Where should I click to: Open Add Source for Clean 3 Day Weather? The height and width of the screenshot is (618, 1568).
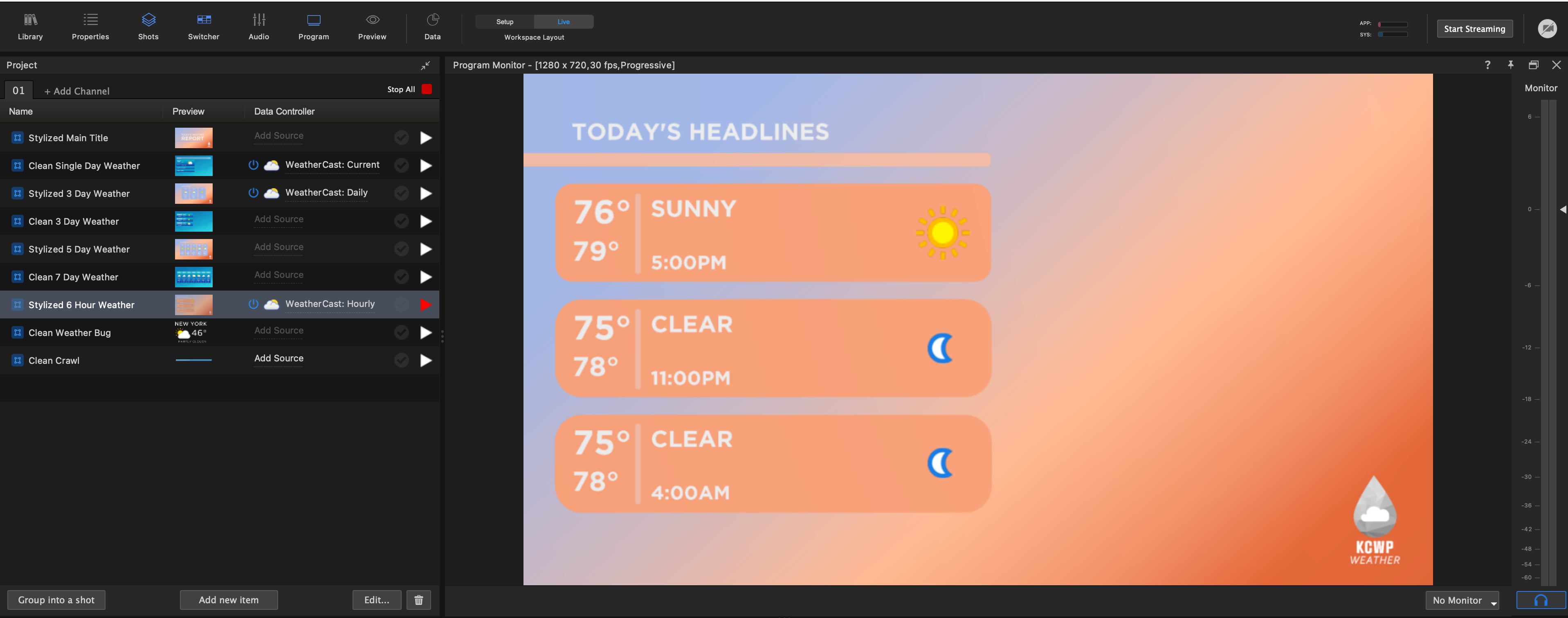click(x=279, y=219)
